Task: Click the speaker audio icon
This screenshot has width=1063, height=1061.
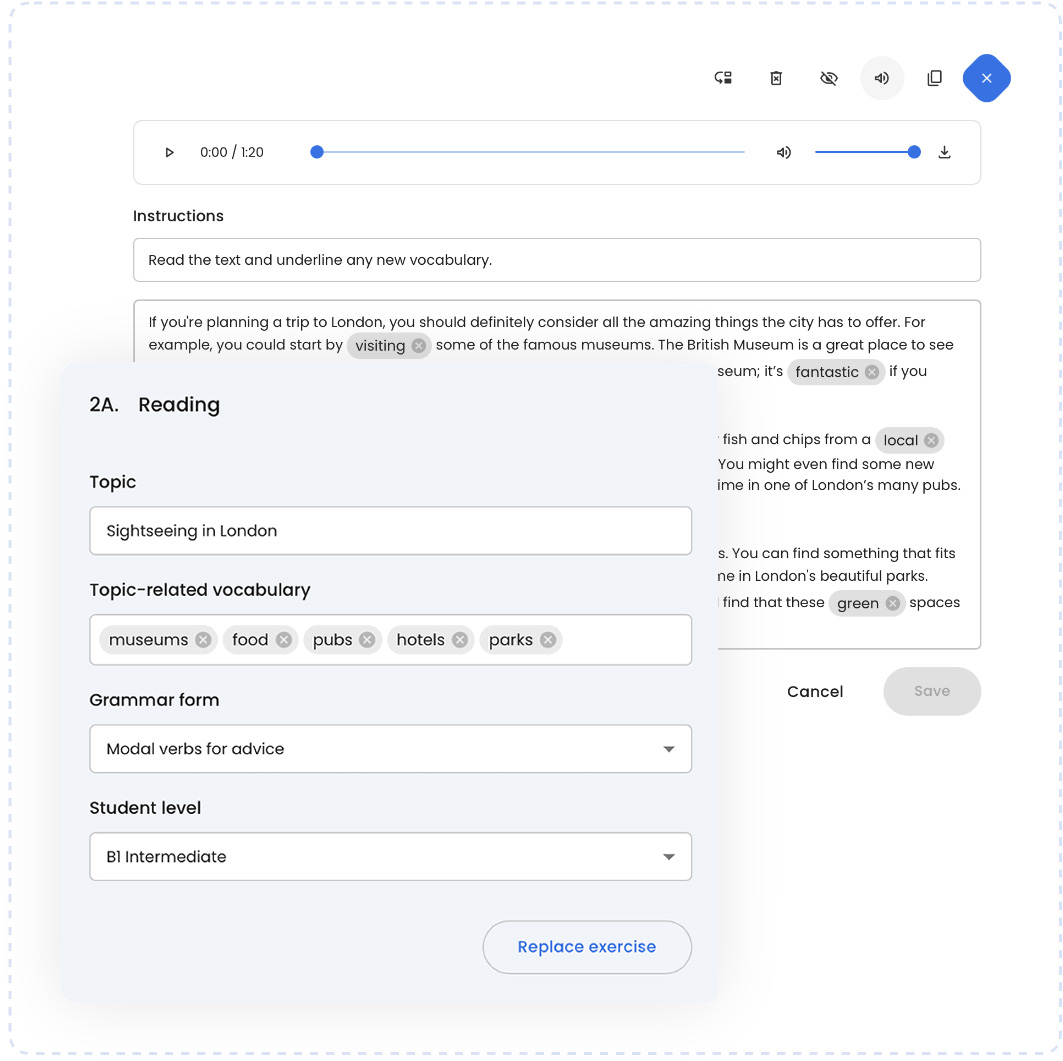Action: 881,78
